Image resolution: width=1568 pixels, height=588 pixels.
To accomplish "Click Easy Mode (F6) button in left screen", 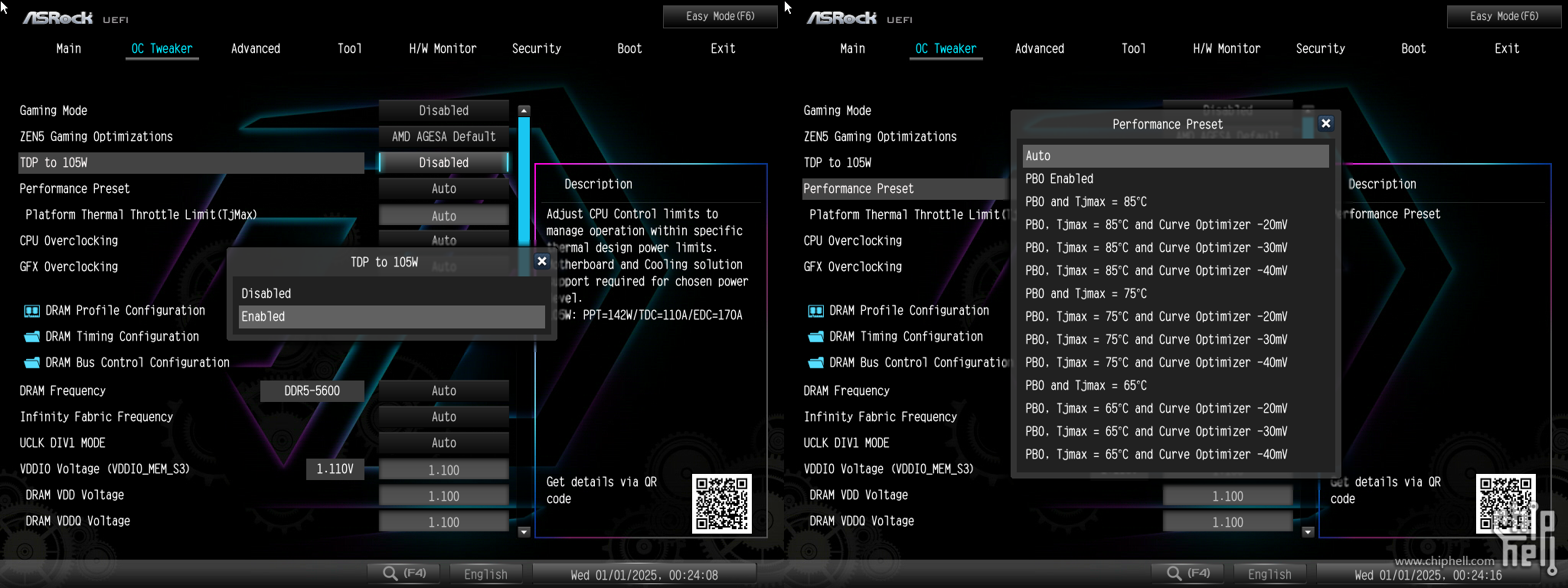I will pyautogui.click(x=720, y=16).
